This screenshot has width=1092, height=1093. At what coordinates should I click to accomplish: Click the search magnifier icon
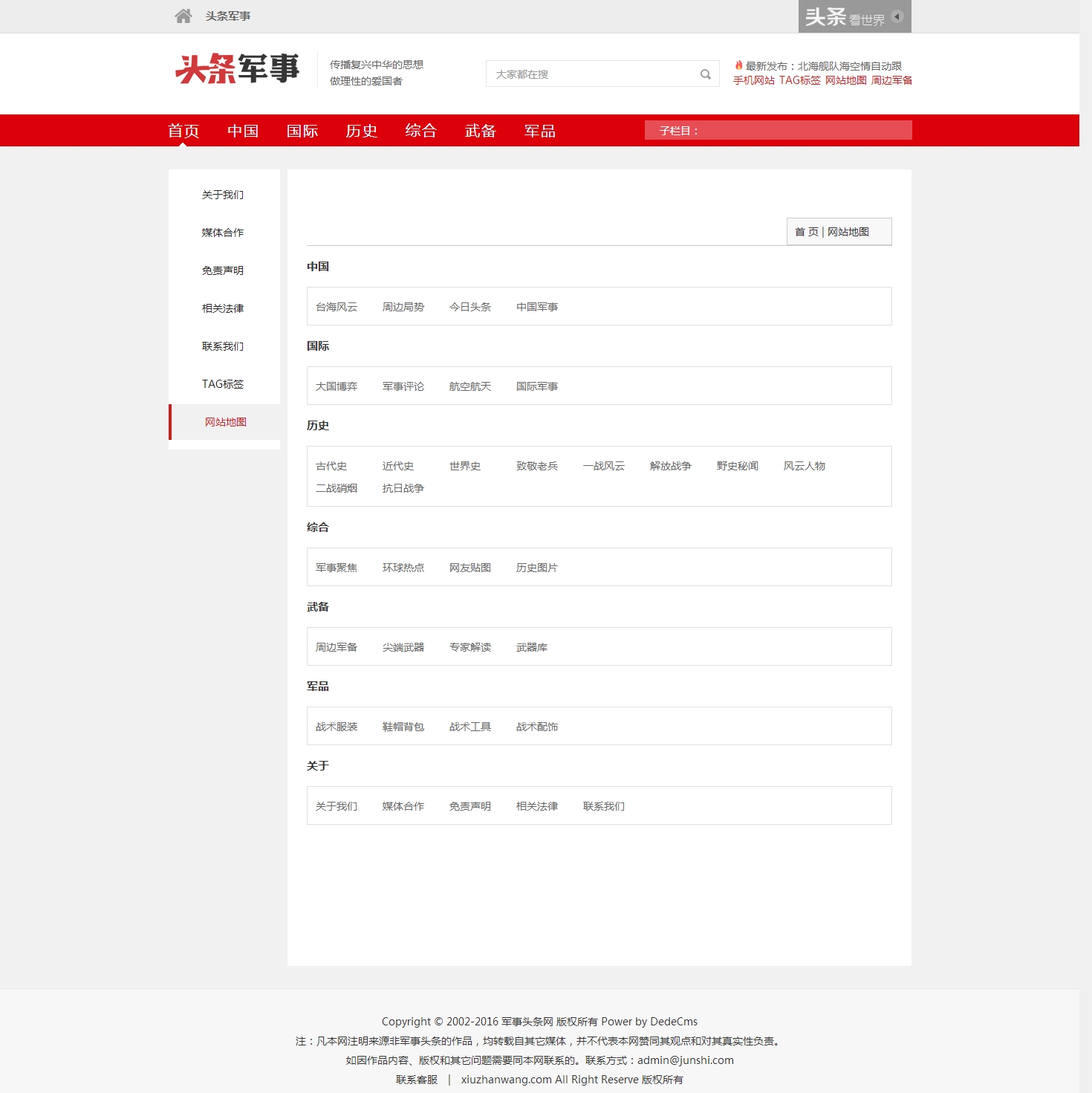pyautogui.click(x=706, y=74)
